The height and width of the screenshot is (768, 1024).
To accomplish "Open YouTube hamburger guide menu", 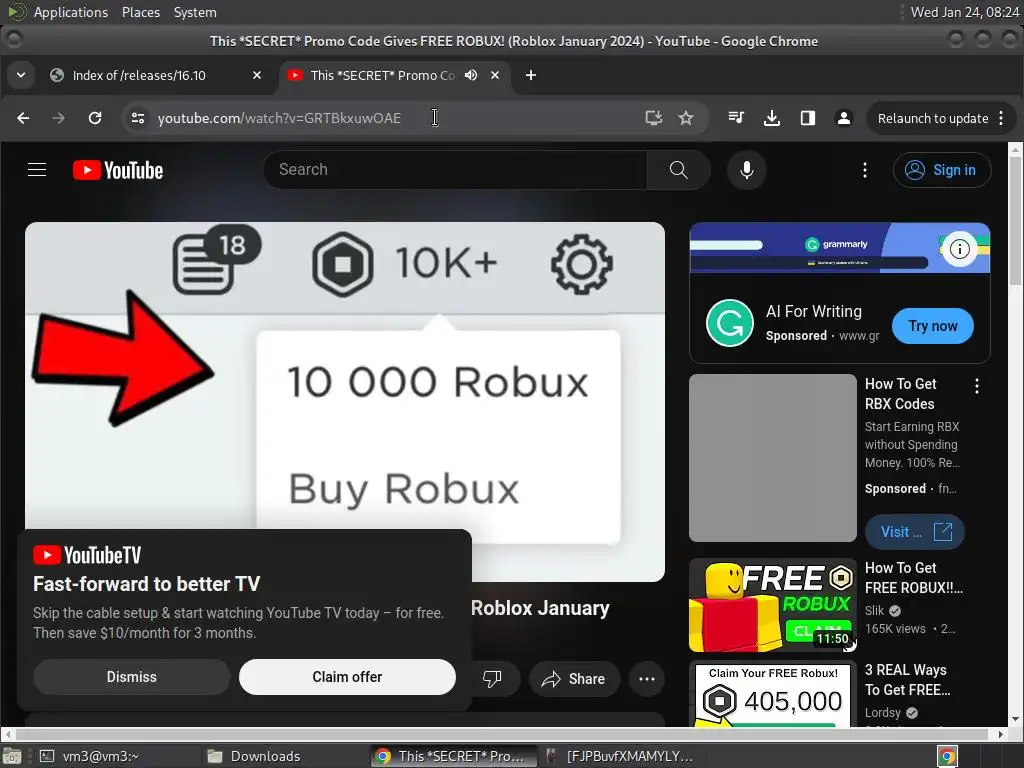I will click(37, 170).
